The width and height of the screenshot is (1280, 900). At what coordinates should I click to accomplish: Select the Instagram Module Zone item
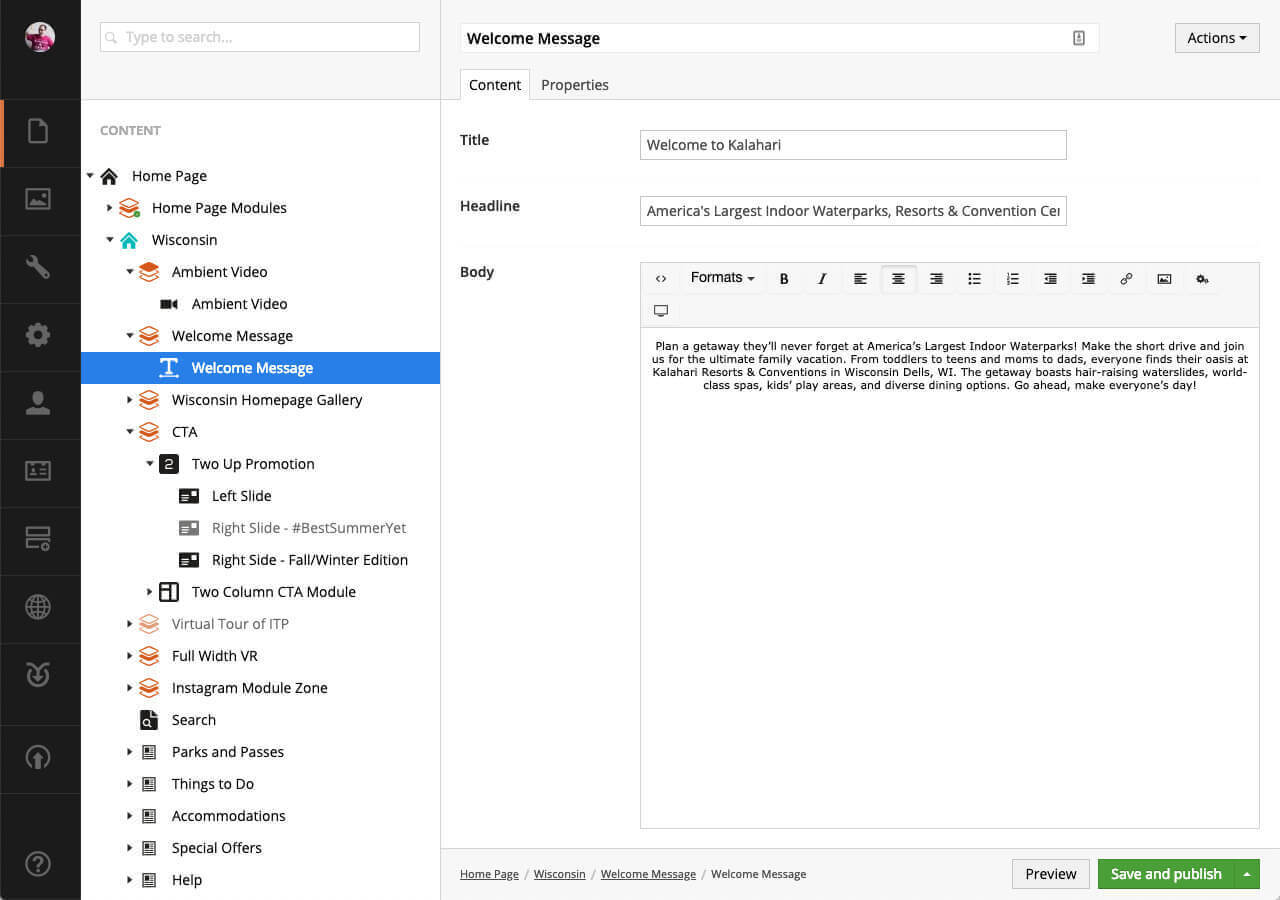[250, 688]
